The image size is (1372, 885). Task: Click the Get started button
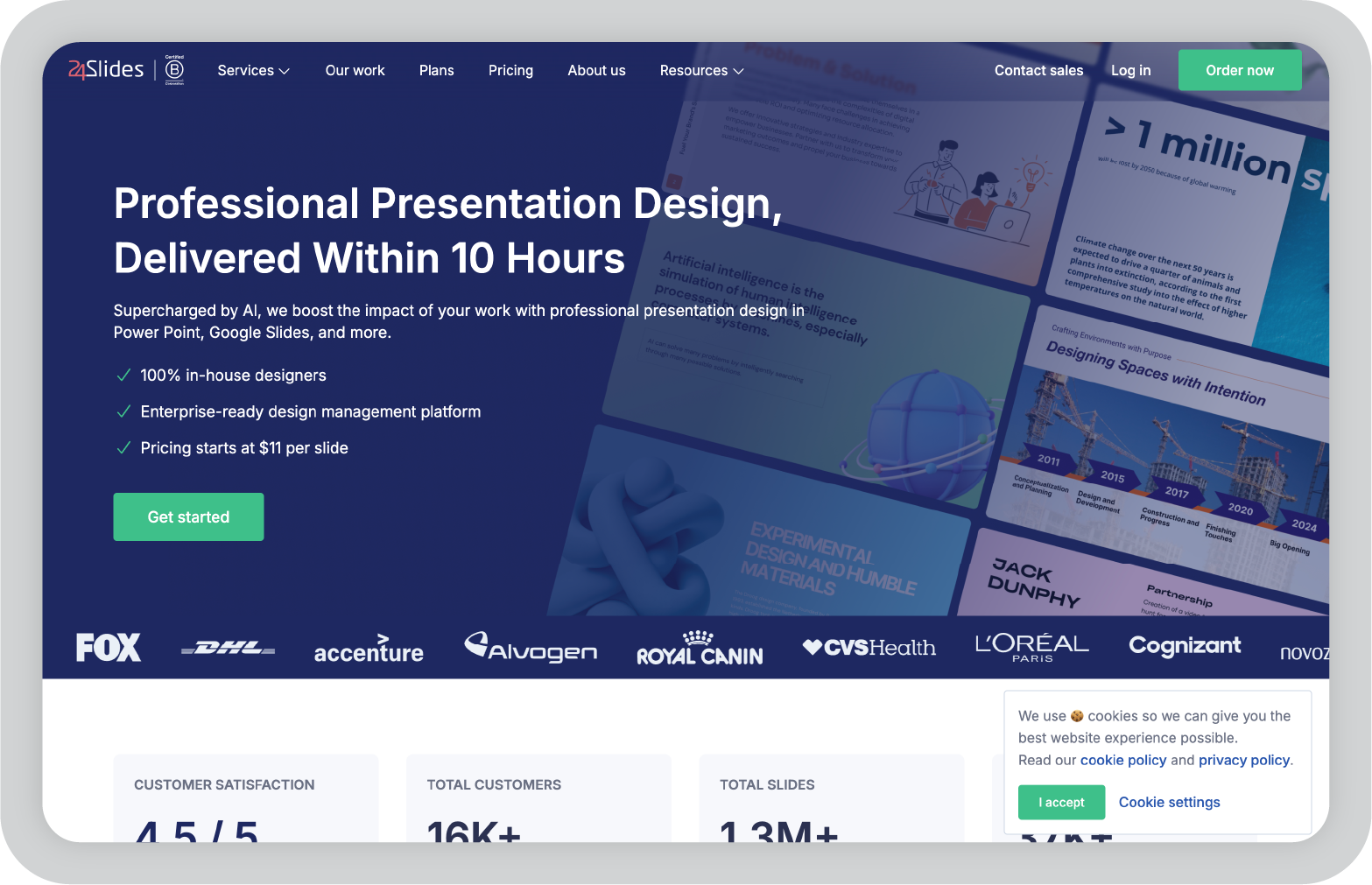coord(188,516)
